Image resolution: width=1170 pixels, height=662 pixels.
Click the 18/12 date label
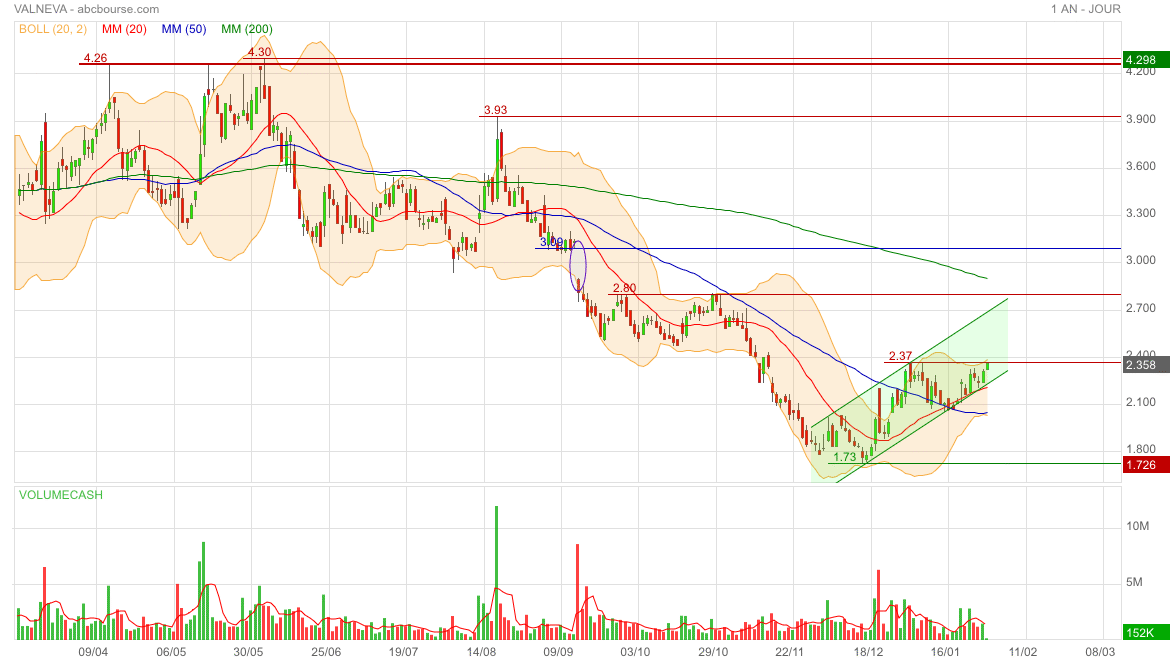(868, 652)
